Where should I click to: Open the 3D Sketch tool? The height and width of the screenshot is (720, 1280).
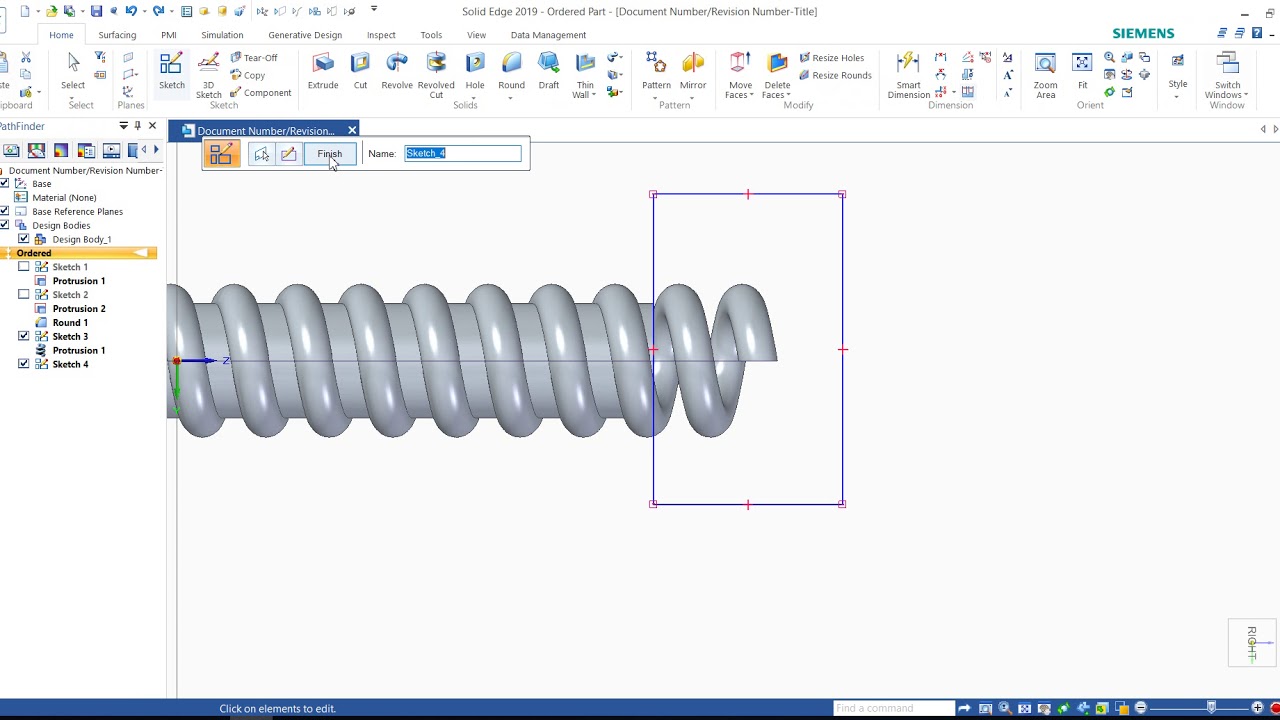tap(208, 75)
